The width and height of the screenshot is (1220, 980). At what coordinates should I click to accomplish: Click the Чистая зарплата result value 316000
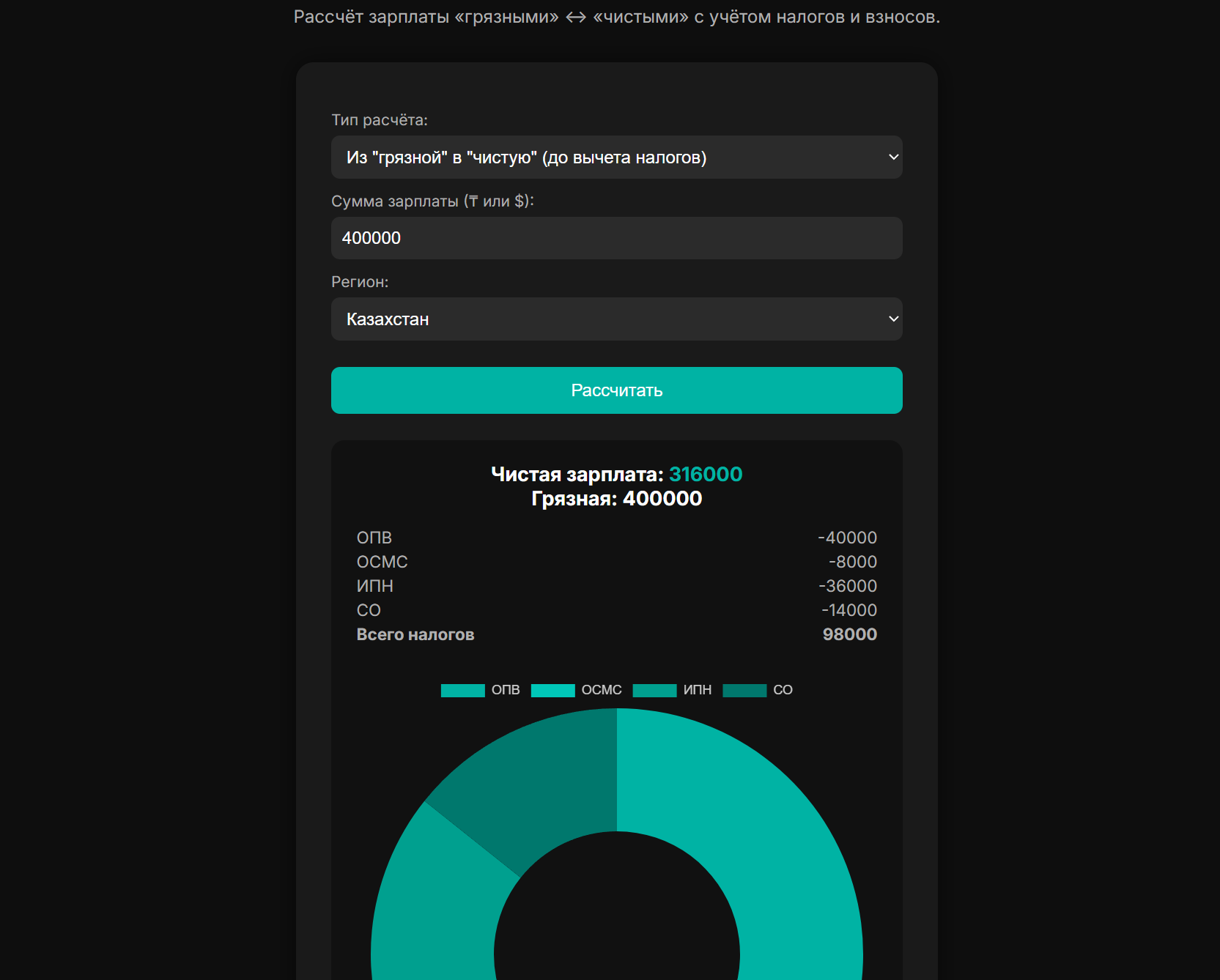point(705,474)
